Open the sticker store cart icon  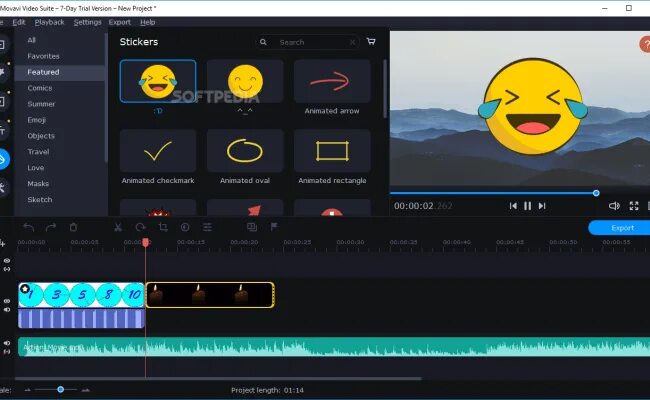click(x=371, y=41)
